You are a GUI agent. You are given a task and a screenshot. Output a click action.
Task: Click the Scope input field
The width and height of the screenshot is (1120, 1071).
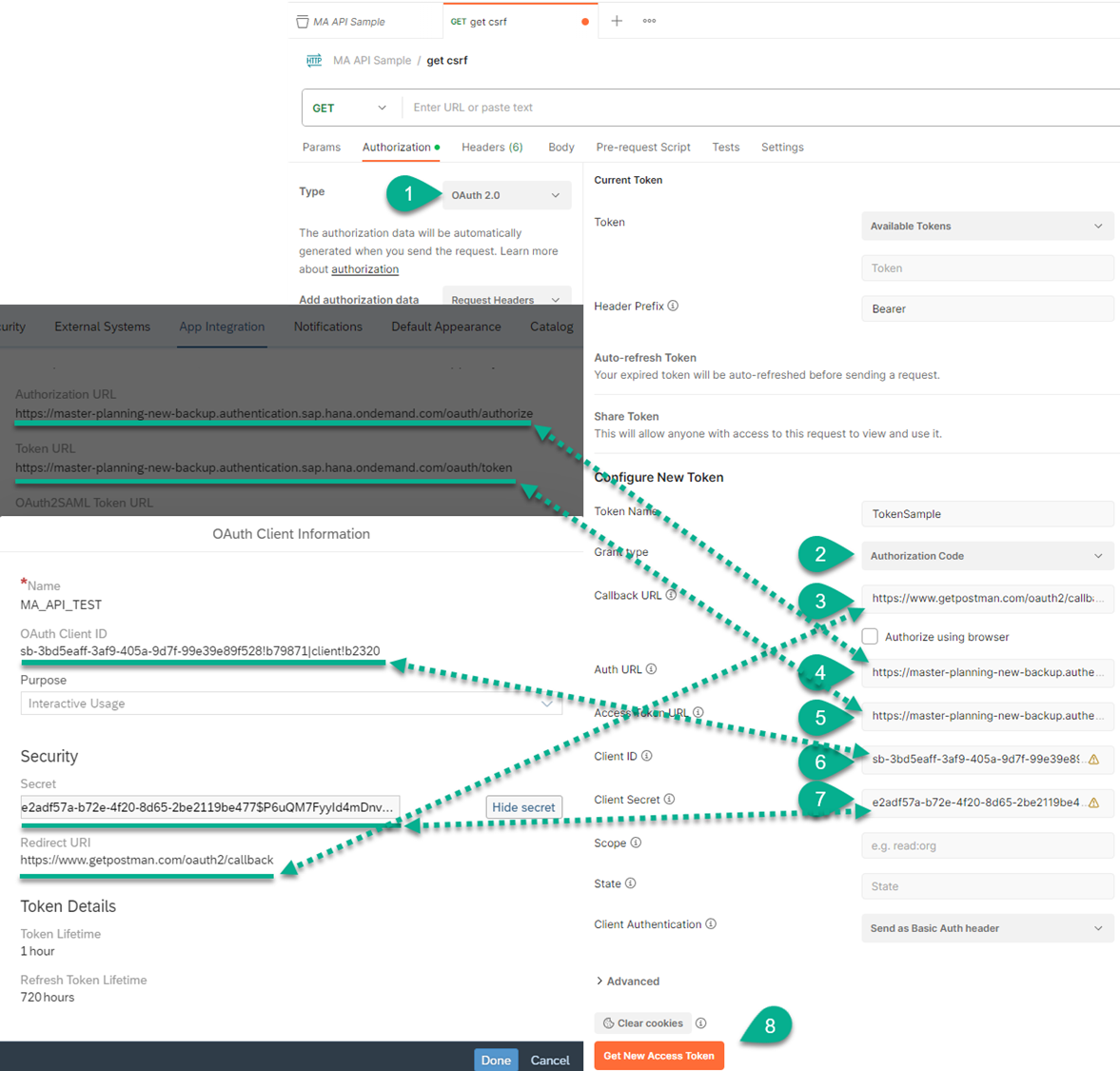(987, 846)
